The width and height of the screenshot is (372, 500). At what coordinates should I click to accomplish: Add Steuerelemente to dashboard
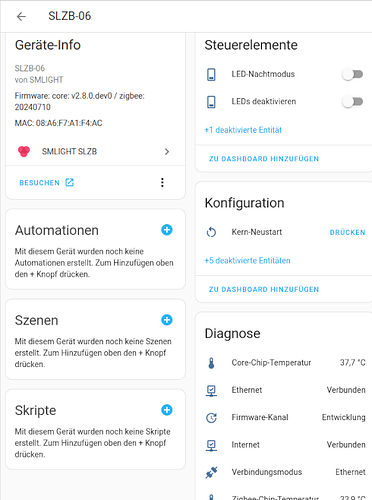click(264, 159)
